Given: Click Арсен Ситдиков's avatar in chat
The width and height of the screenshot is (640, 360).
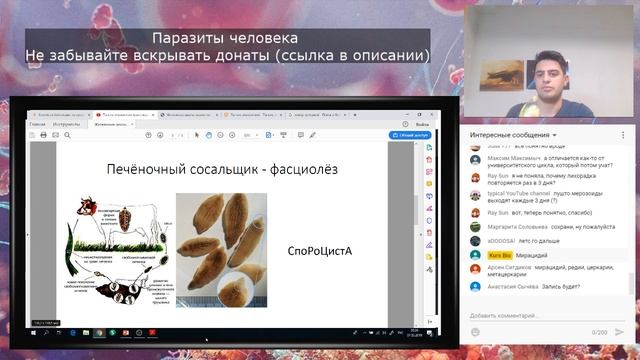Looking at the screenshot, I should pos(475,269).
